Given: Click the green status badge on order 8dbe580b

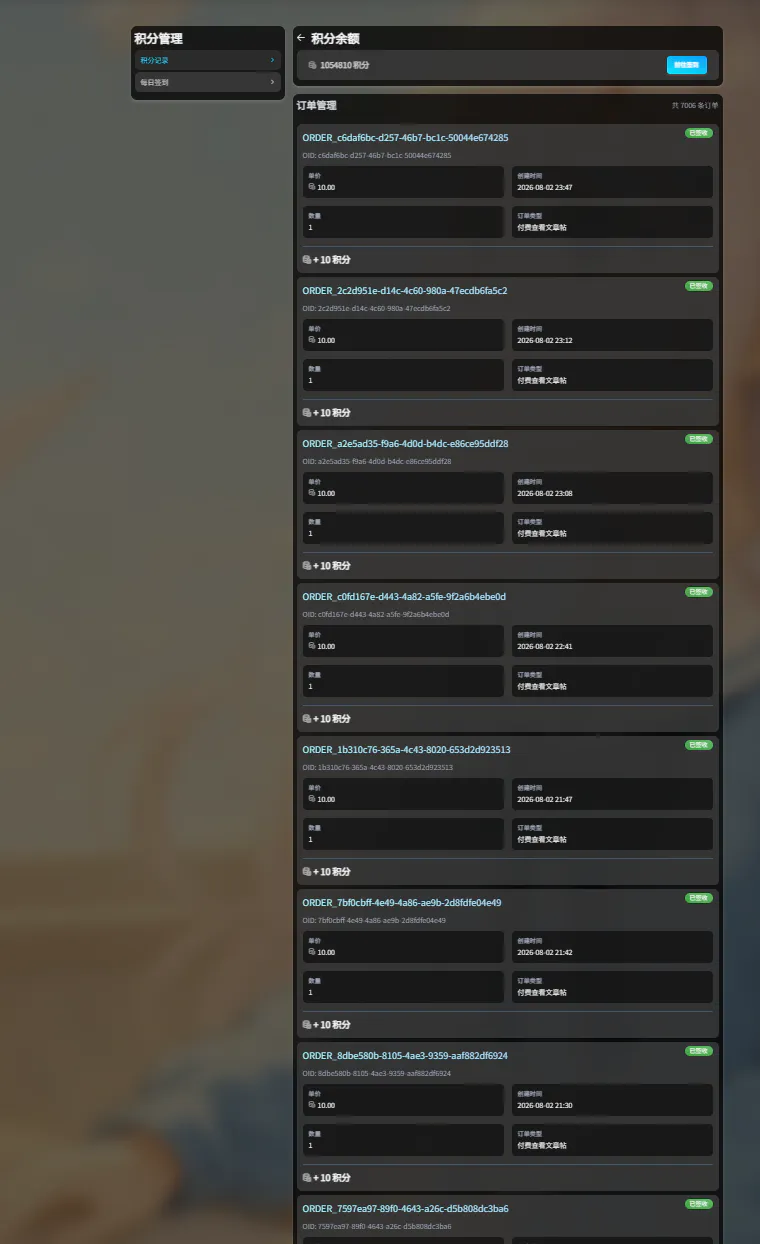Looking at the screenshot, I should [x=699, y=1051].
